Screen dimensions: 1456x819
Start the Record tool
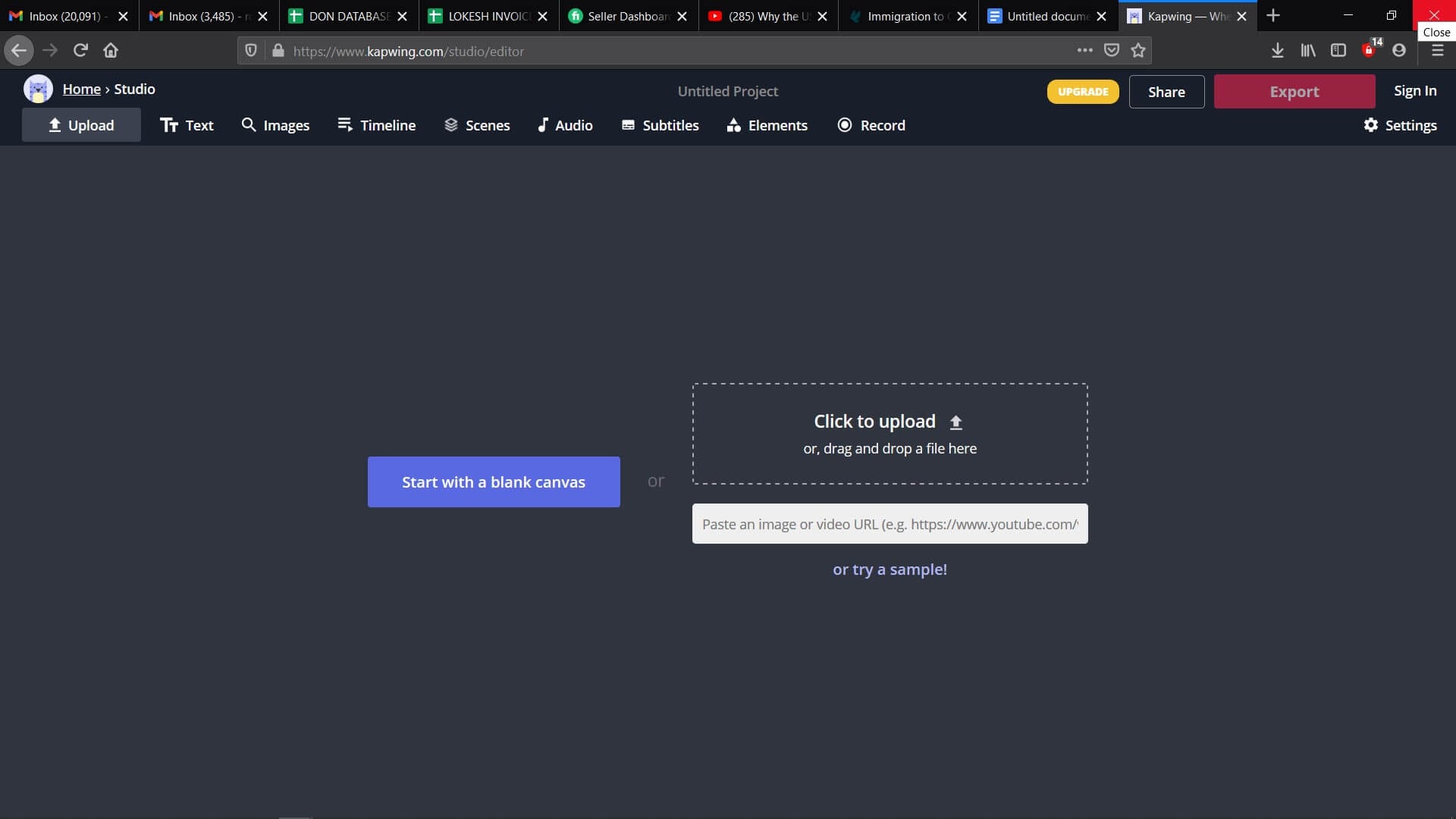point(871,125)
